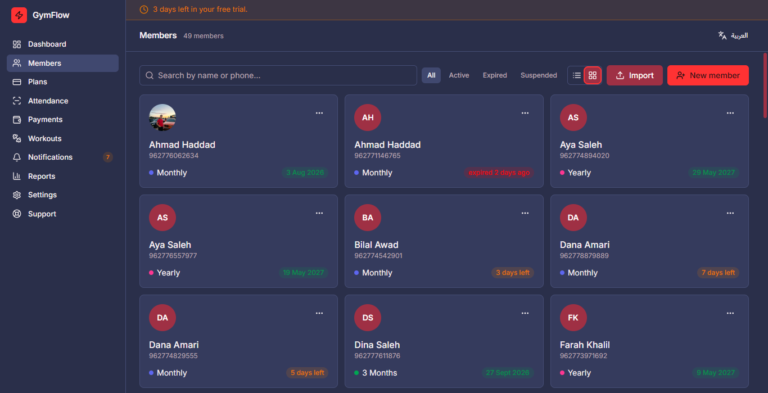Show Suspended members tab
The image size is (768, 393).
539,75
